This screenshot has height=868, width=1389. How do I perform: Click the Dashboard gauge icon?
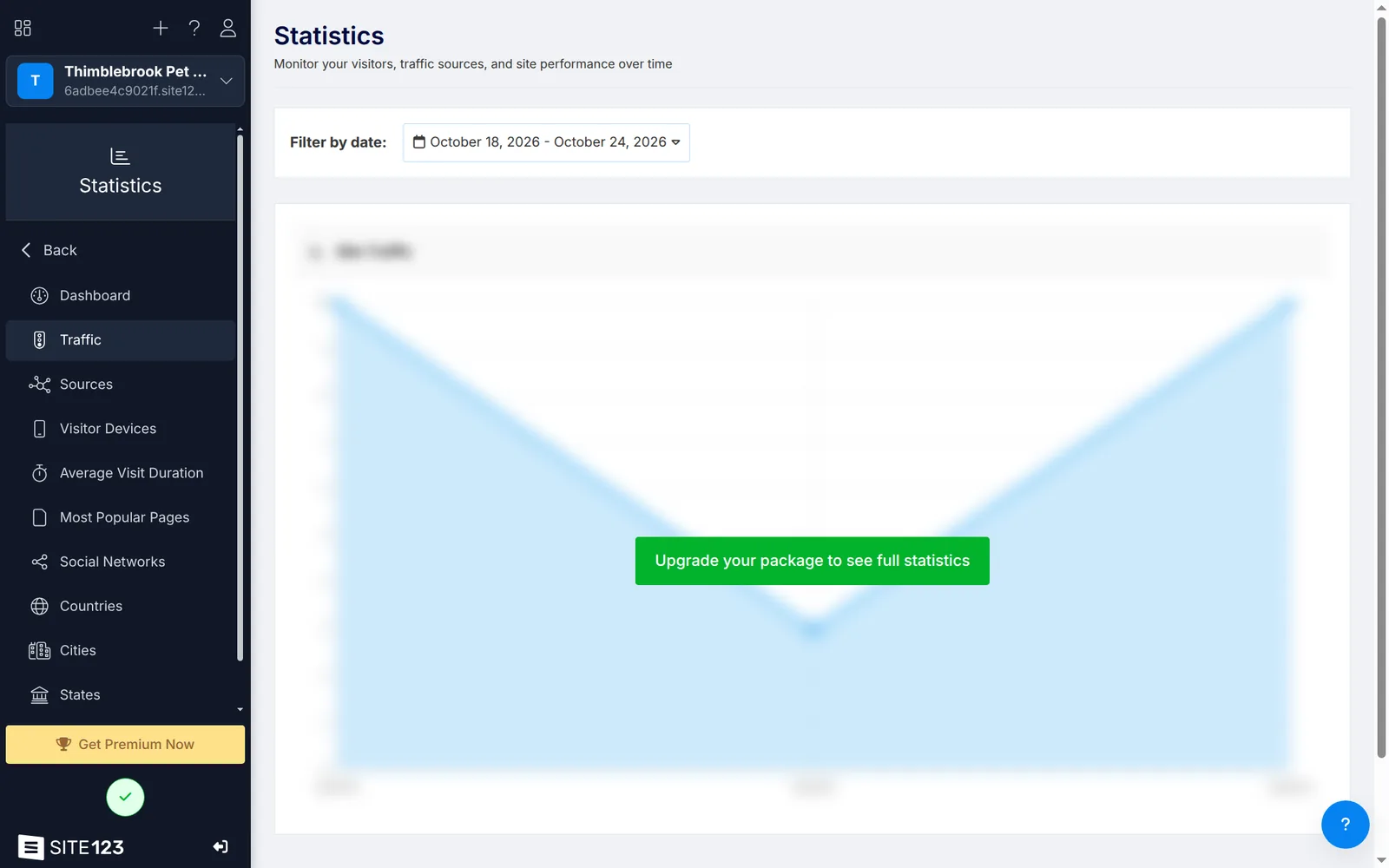40,295
